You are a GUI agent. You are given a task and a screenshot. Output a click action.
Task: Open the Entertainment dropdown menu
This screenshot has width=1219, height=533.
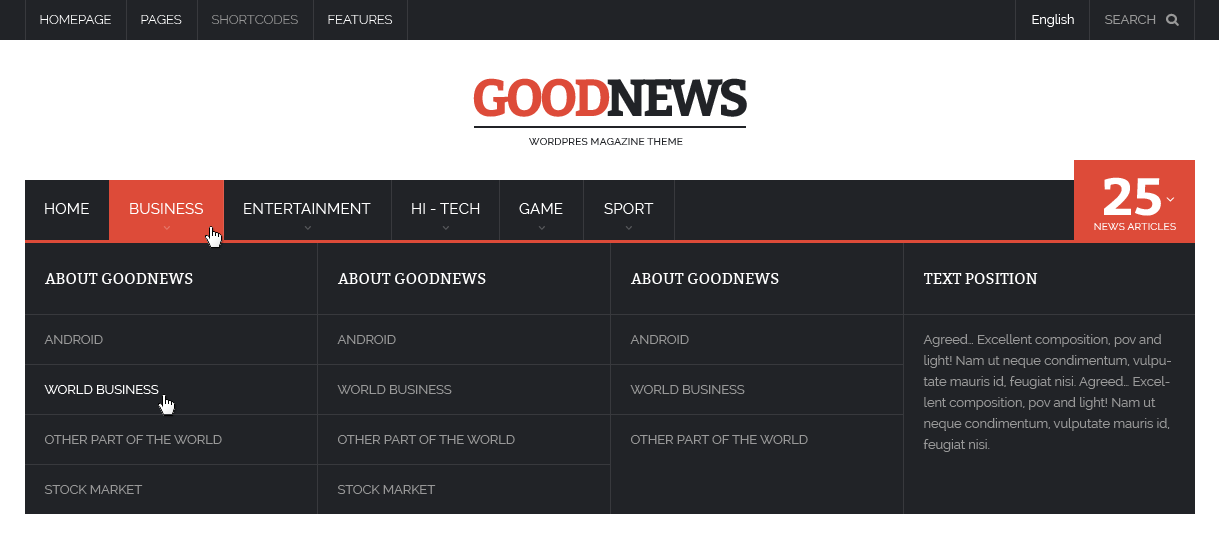(306, 209)
